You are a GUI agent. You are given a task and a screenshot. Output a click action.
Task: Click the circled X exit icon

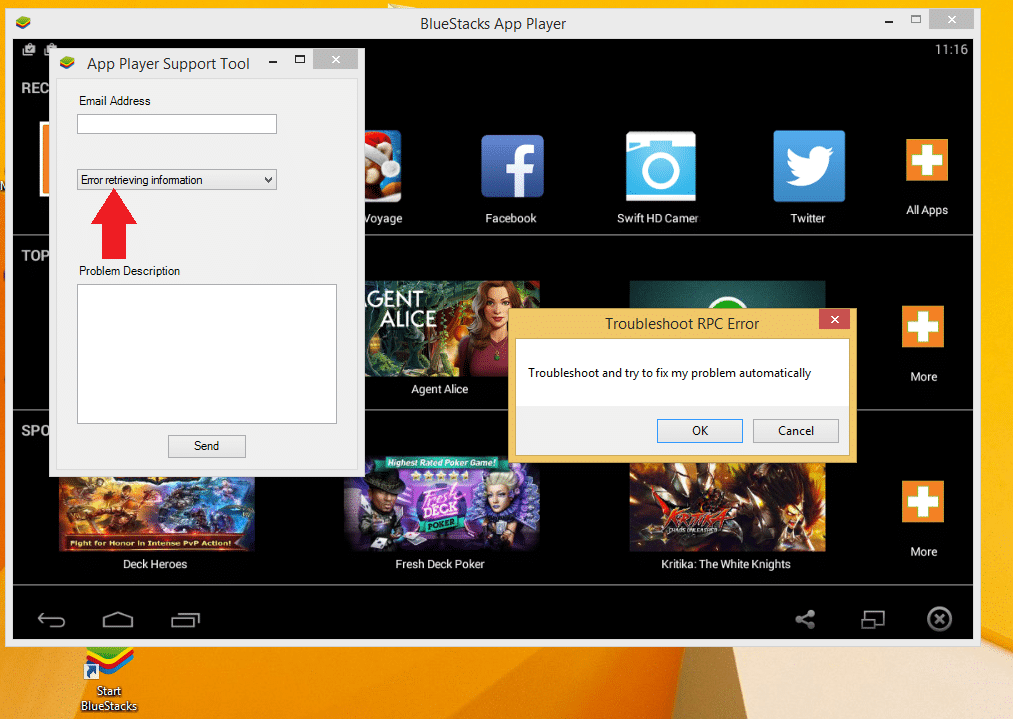click(x=939, y=619)
